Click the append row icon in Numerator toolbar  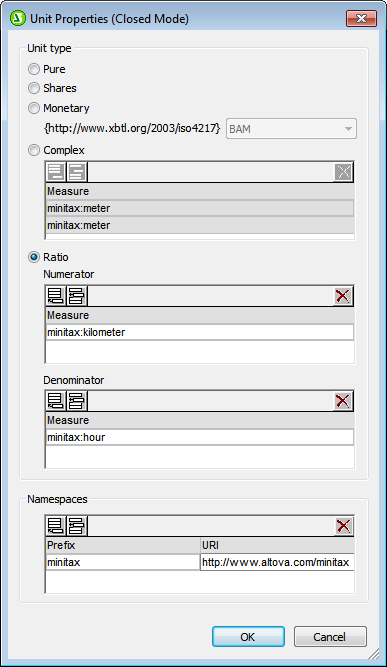coord(56,296)
